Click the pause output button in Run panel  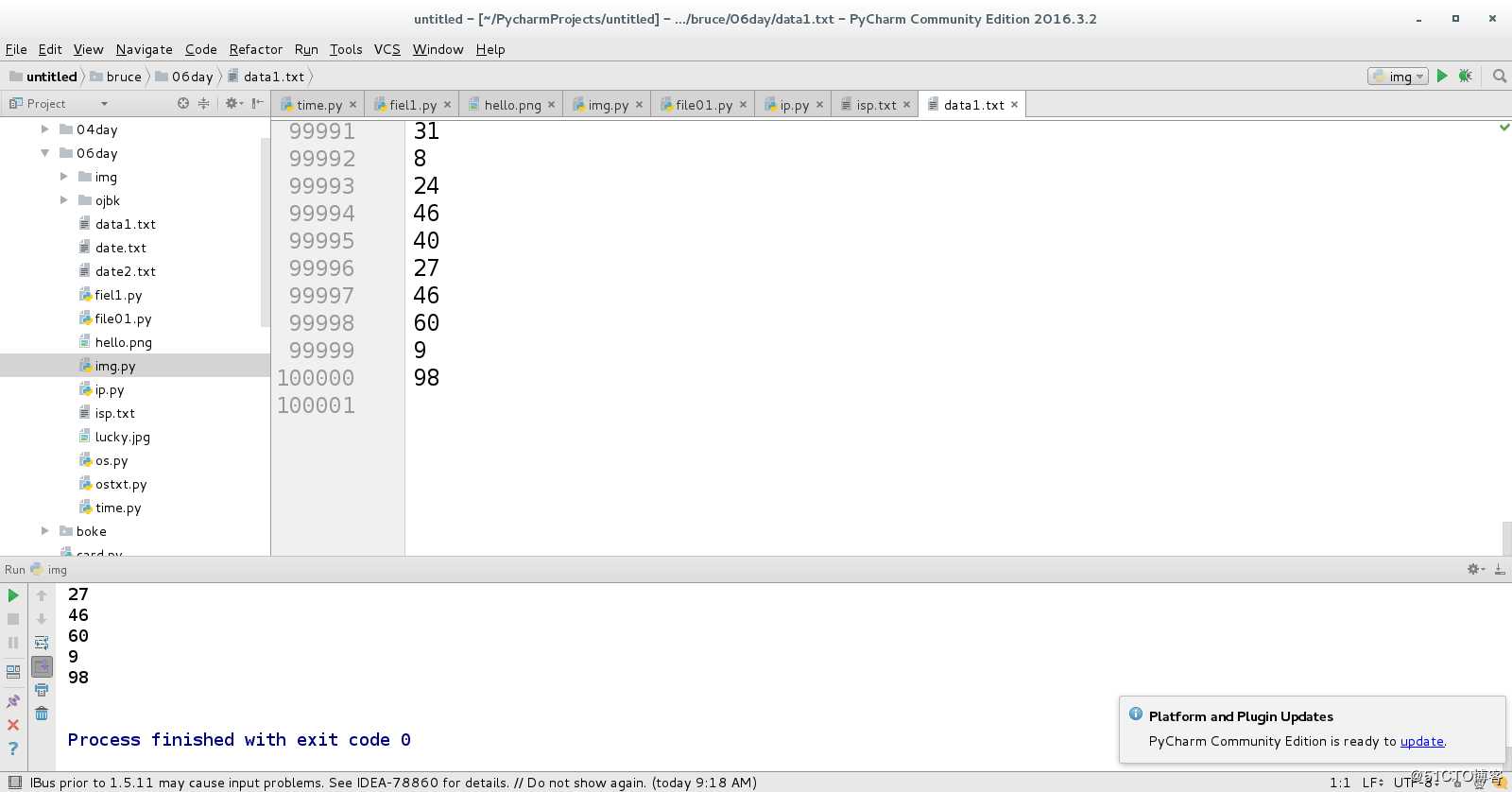[x=13, y=643]
